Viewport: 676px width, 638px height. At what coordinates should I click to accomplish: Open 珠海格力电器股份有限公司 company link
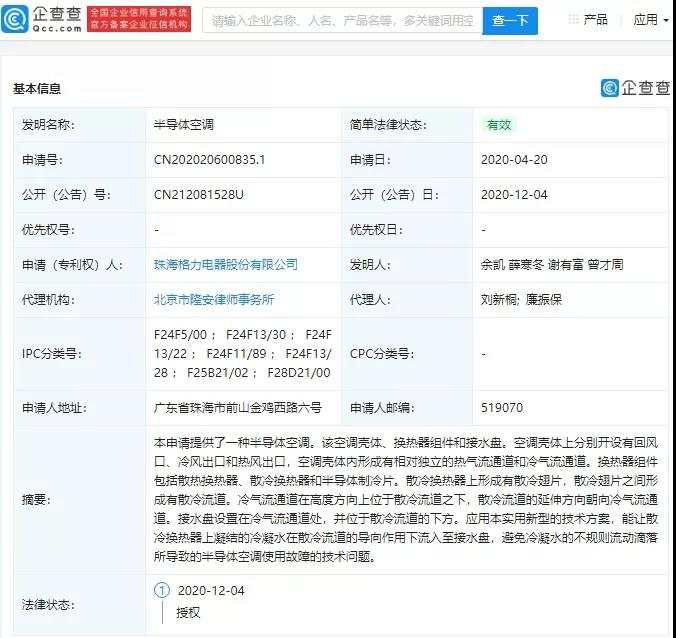point(225,264)
